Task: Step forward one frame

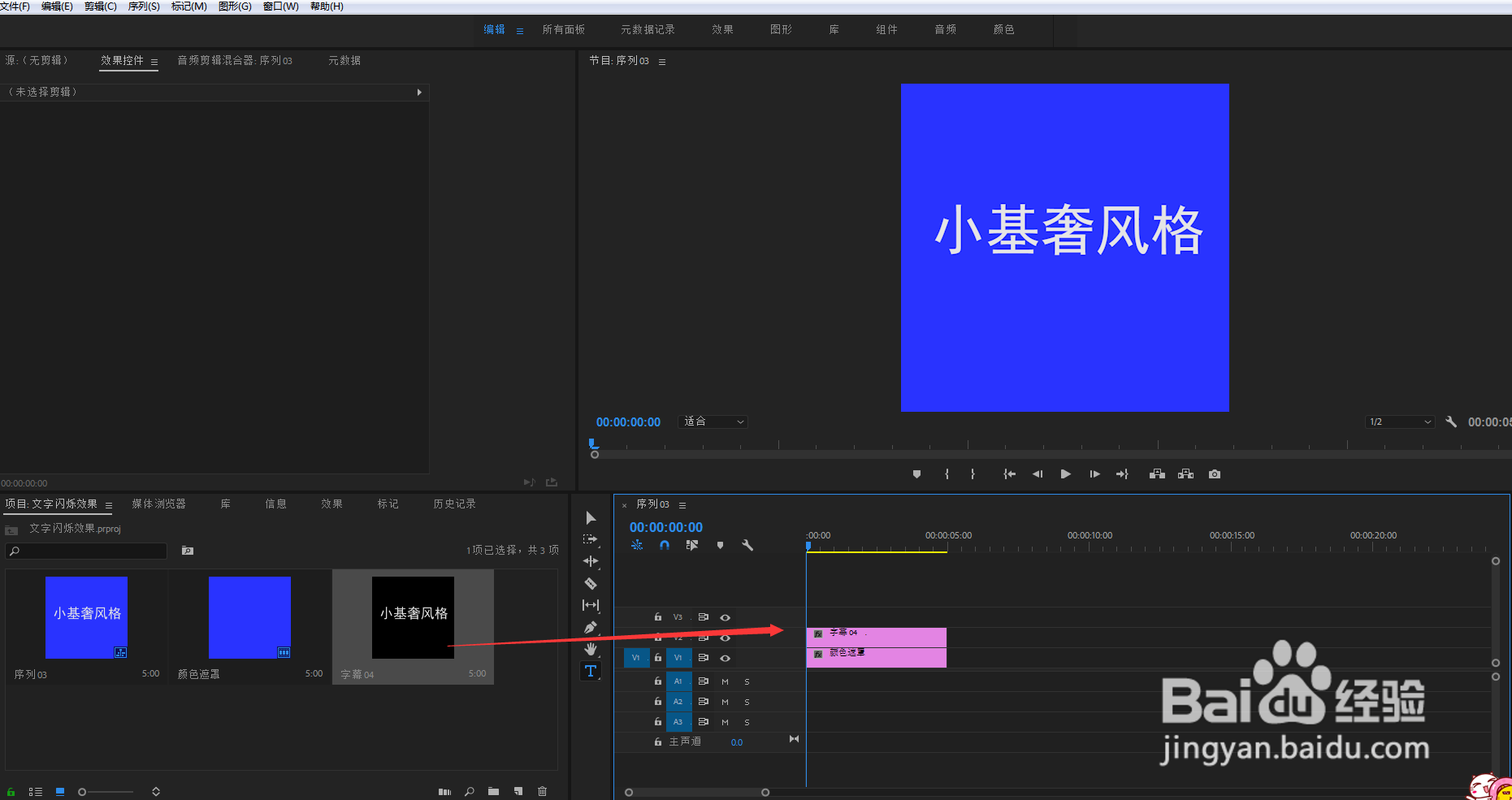Action: (1094, 474)
